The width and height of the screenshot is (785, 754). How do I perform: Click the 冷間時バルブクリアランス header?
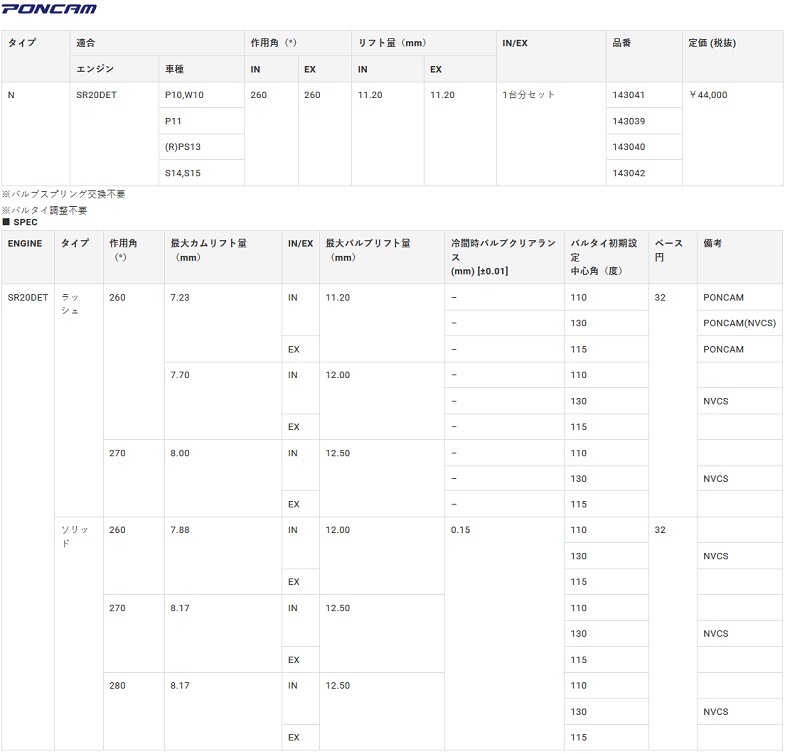coord(503,257)
